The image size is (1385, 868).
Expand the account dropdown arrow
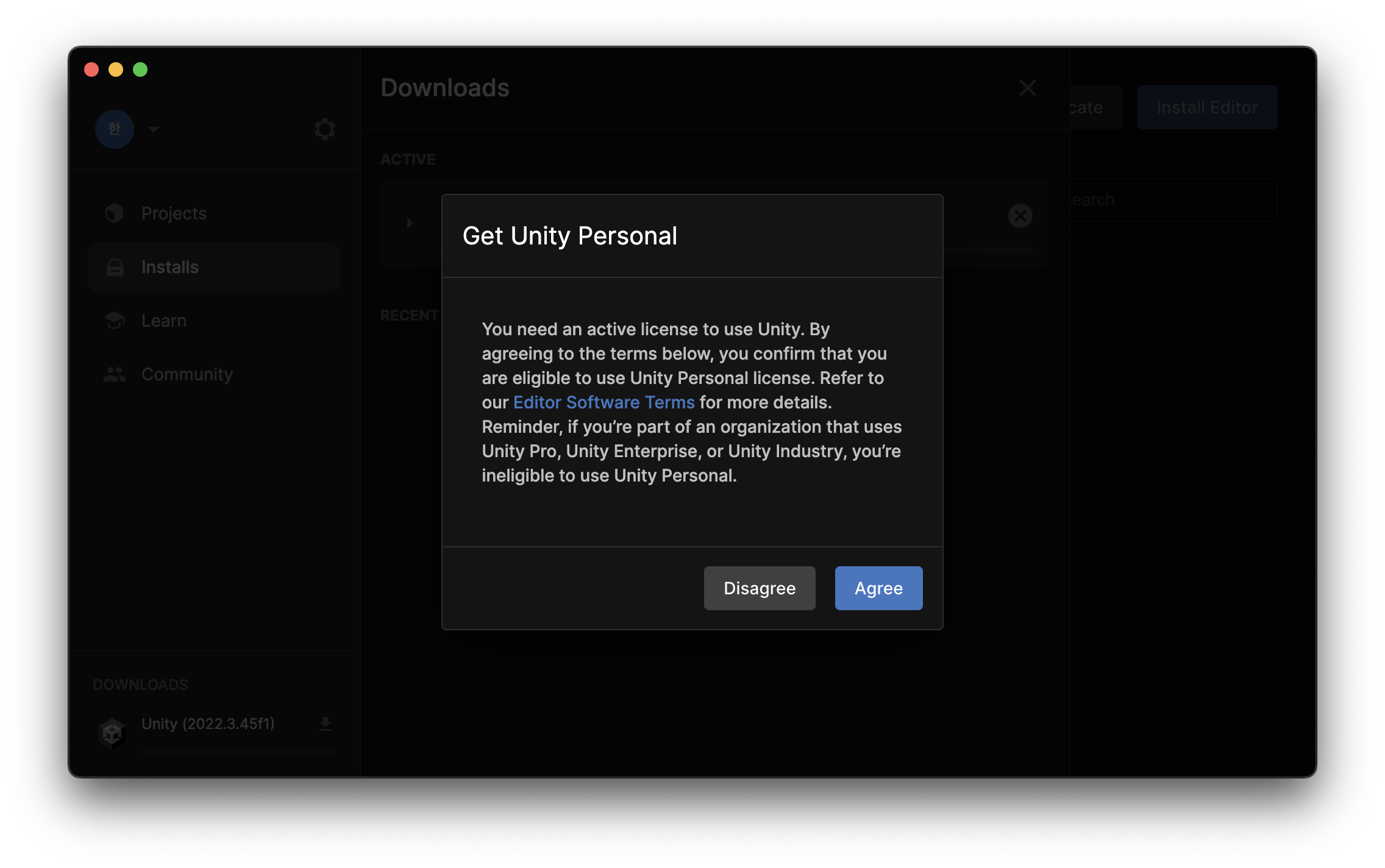coord(154,129)
